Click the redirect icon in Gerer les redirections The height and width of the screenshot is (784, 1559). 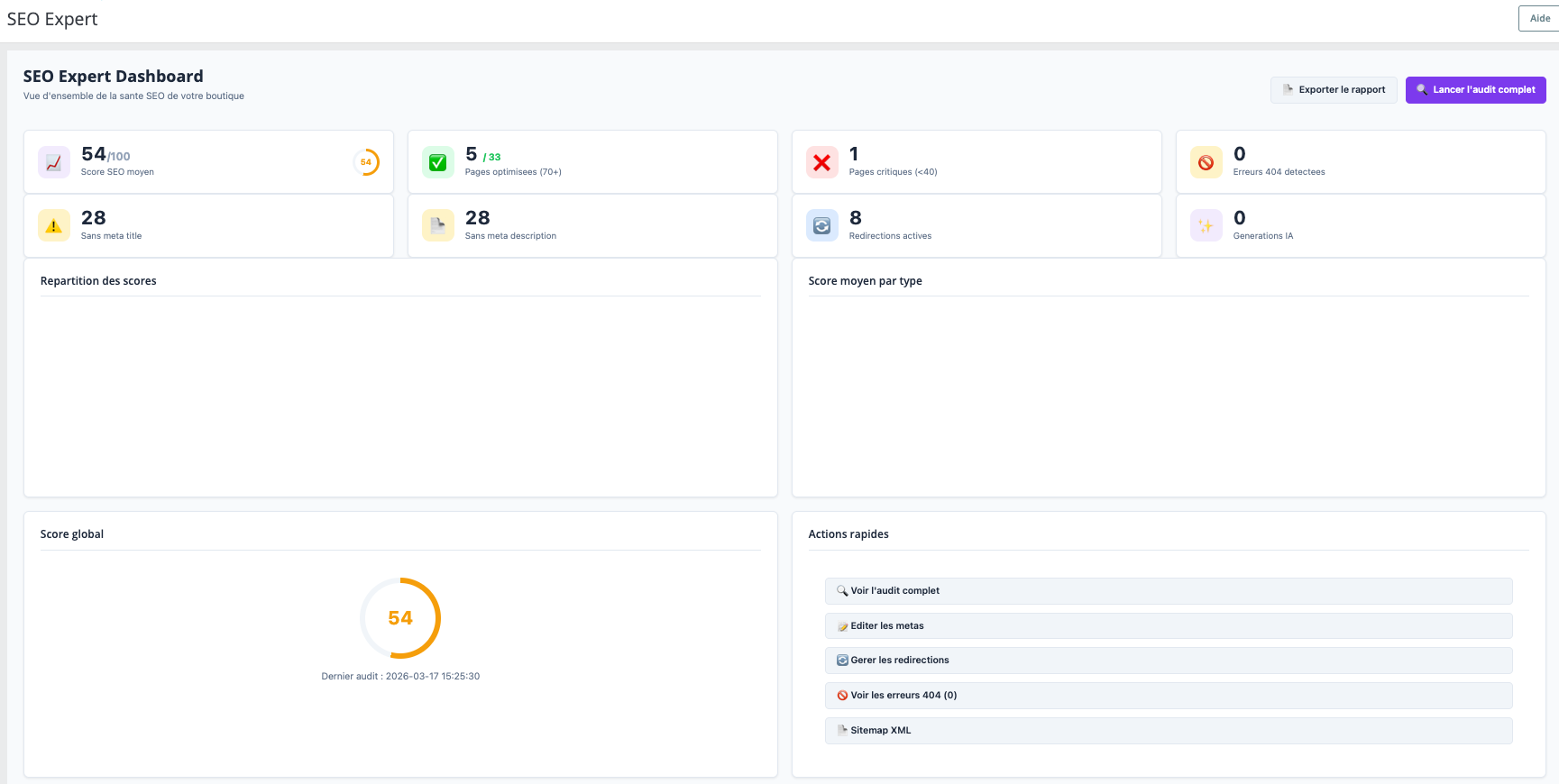click(842, 661)
